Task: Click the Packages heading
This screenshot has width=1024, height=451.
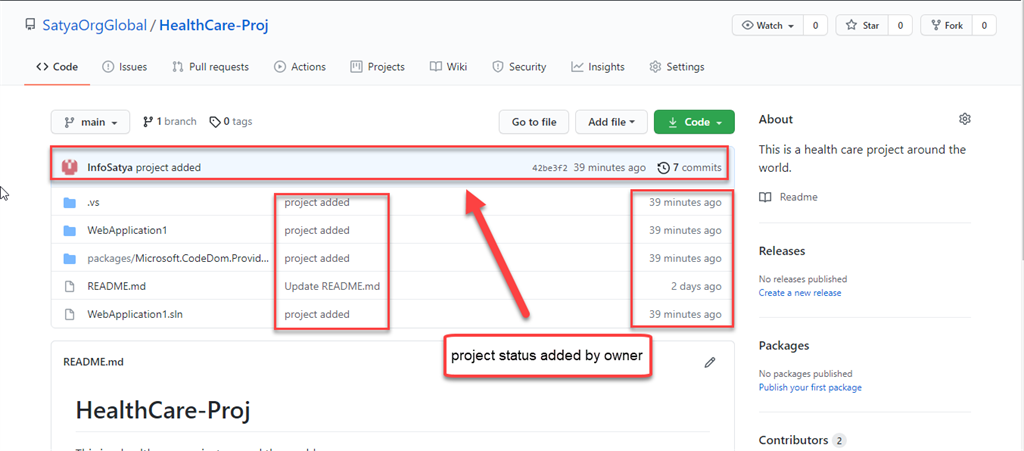Action: [x=784, y=345]
